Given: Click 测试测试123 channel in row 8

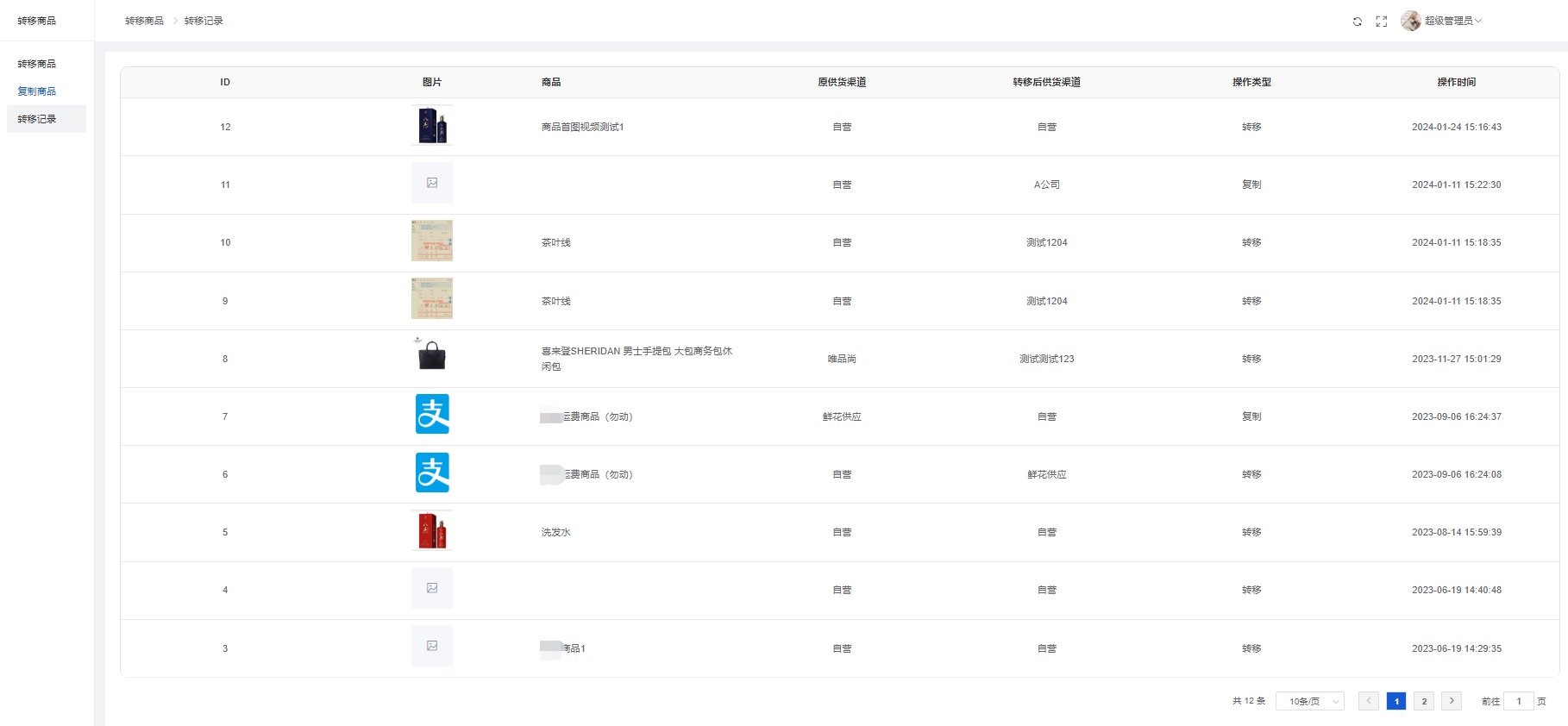Looking at the screenshot, I should tap(1047, 360).
